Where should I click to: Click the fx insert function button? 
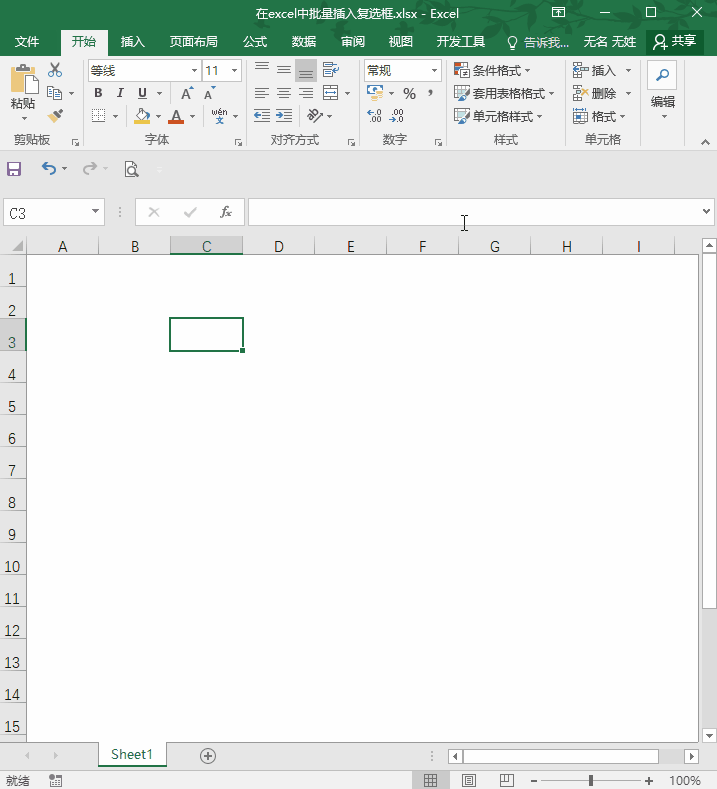click(226, 212)
